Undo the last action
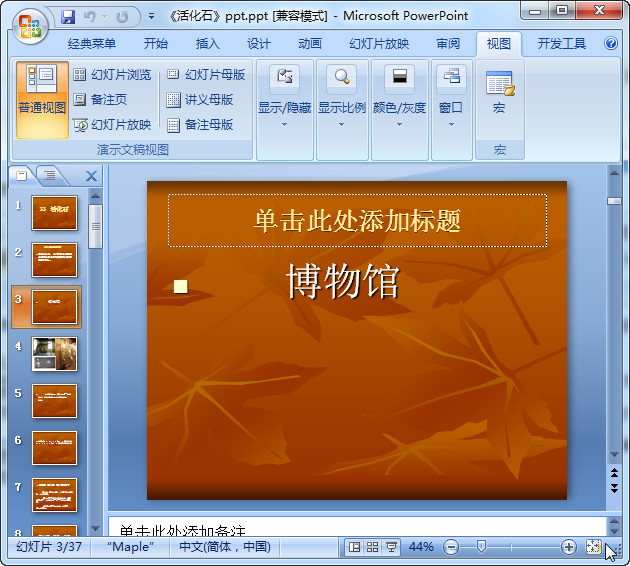 coord(90,17)
